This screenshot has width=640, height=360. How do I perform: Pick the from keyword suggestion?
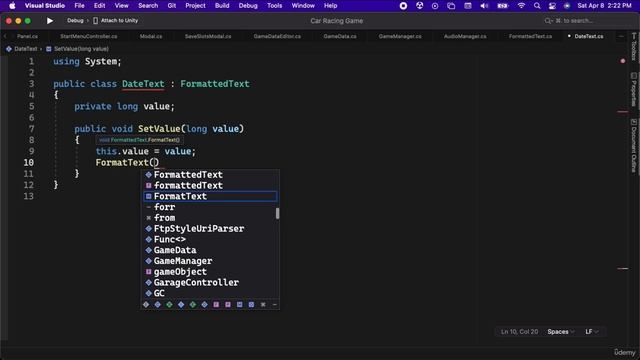point(210,218)
